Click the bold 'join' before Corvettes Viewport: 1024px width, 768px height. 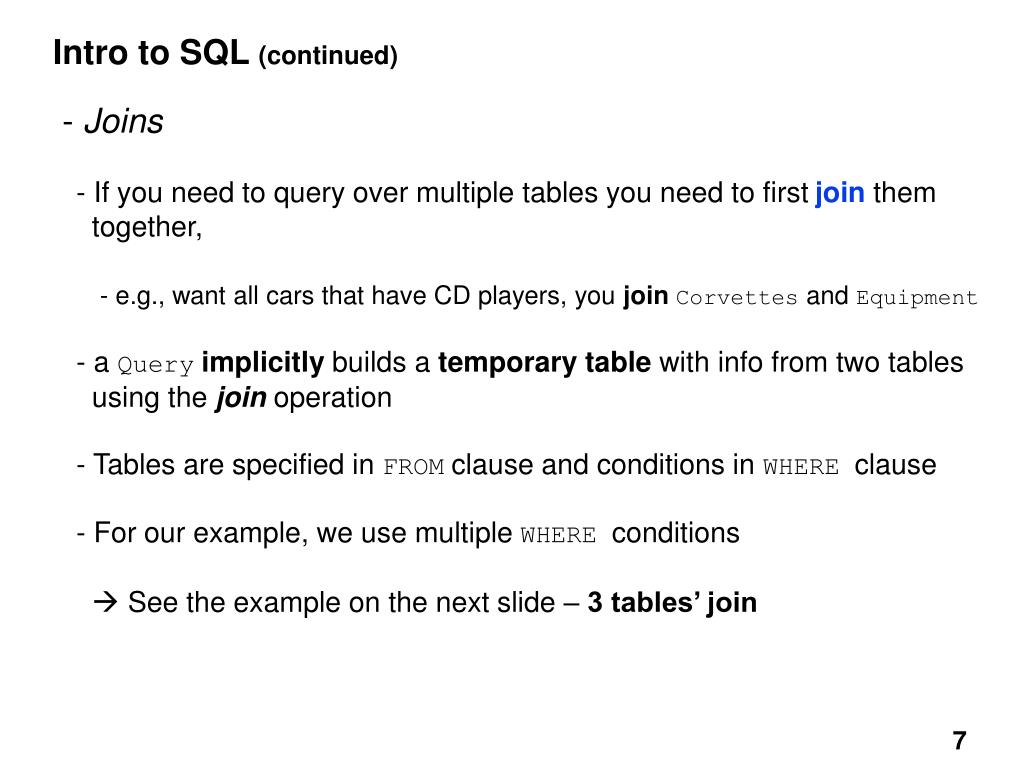(645, 296)
